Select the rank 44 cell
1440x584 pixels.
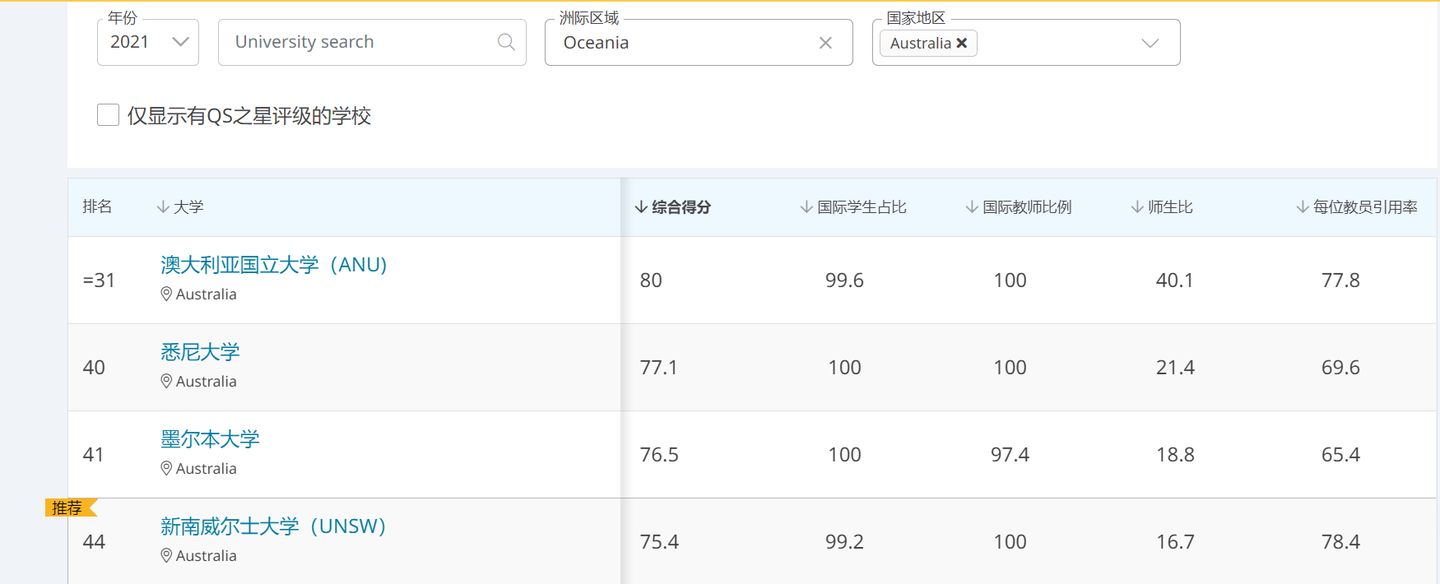pos(94,542)
